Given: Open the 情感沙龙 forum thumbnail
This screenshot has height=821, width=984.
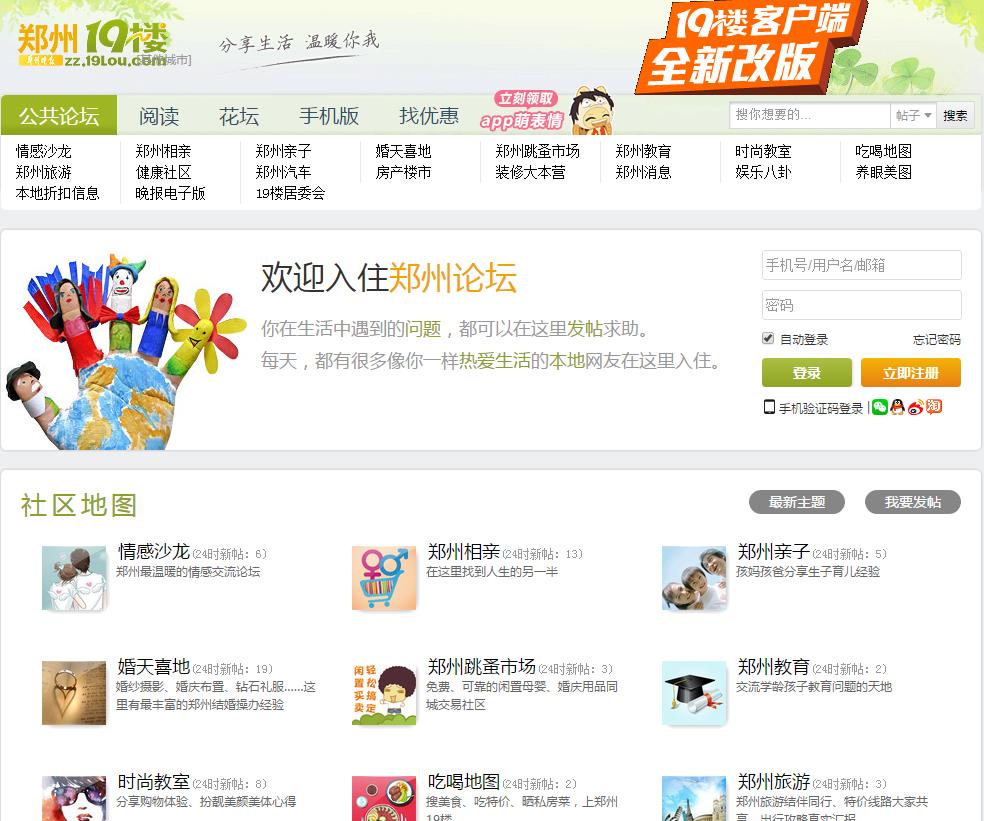Looking at the screenshot, I should [74, 578].
